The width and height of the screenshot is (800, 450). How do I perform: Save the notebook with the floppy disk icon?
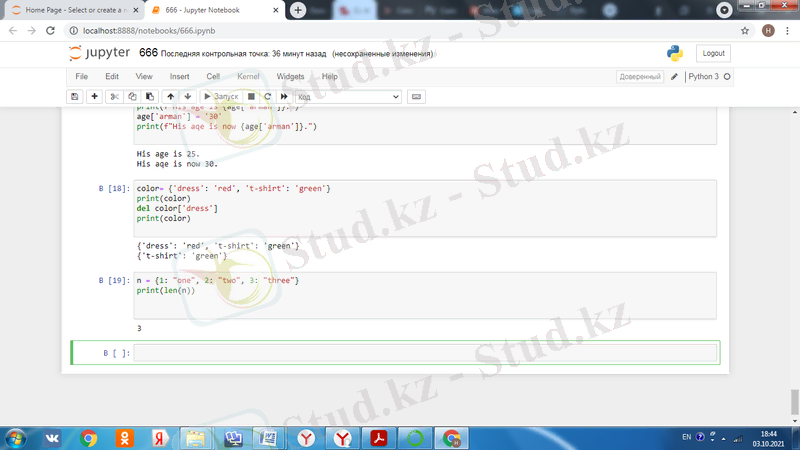(74, 96)
